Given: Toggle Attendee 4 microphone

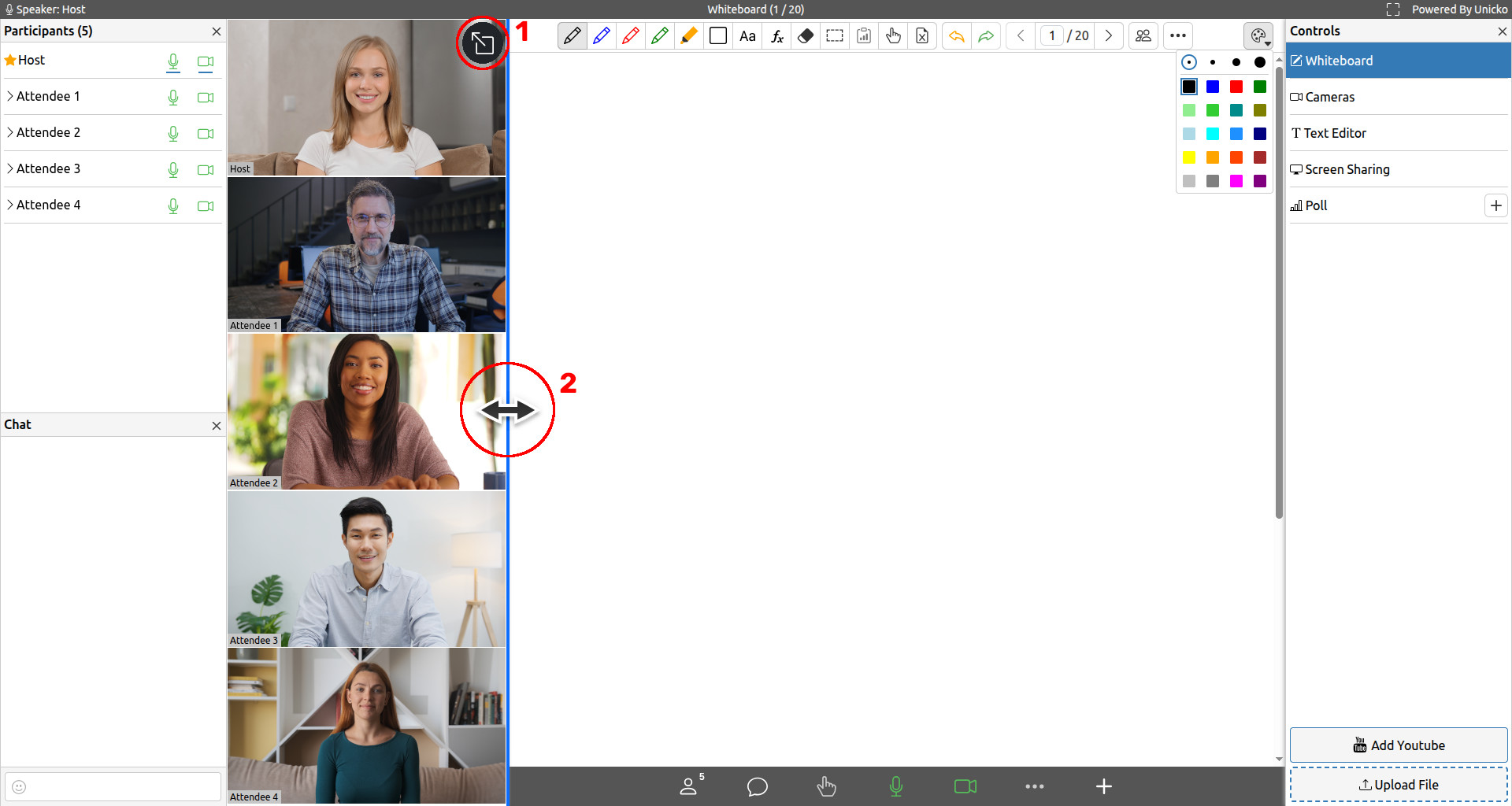Looking at the screenshot, I should pyautogui.click(x=173, y=206).
